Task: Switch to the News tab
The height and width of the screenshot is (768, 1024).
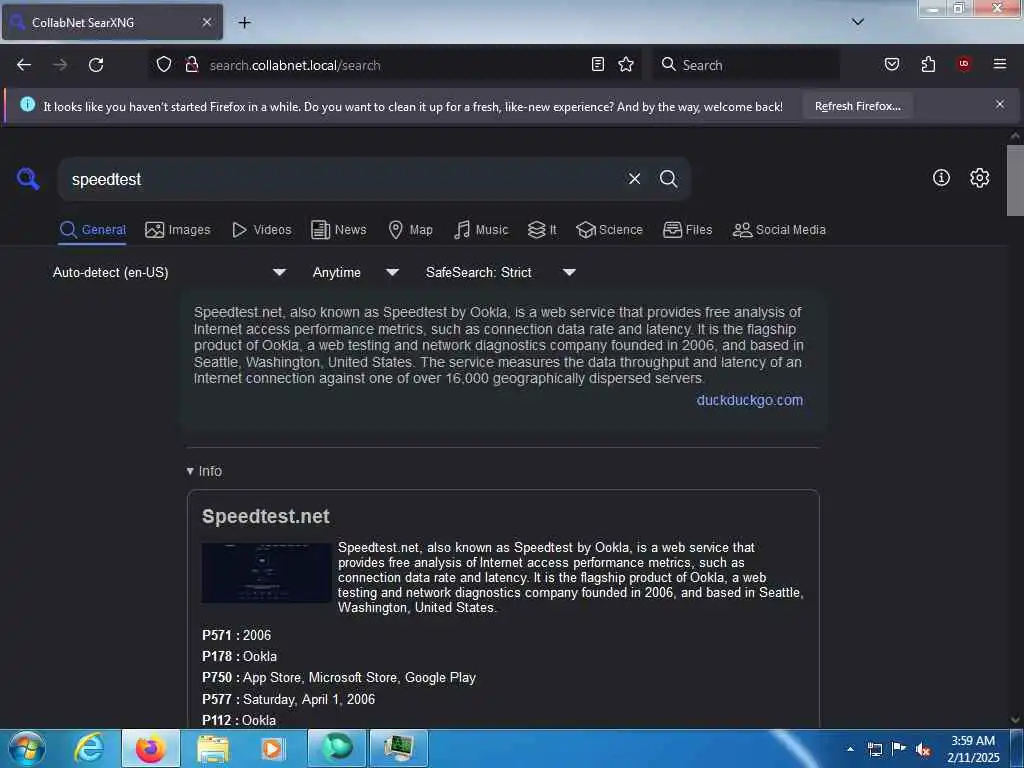Action: pyautogui.click(x=338, y=230)
